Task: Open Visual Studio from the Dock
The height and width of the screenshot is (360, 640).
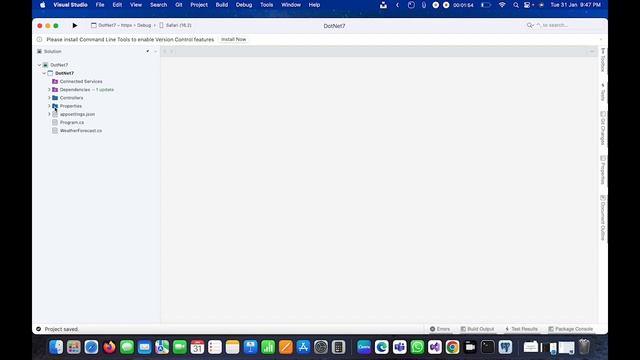Action: pos(435,347)
